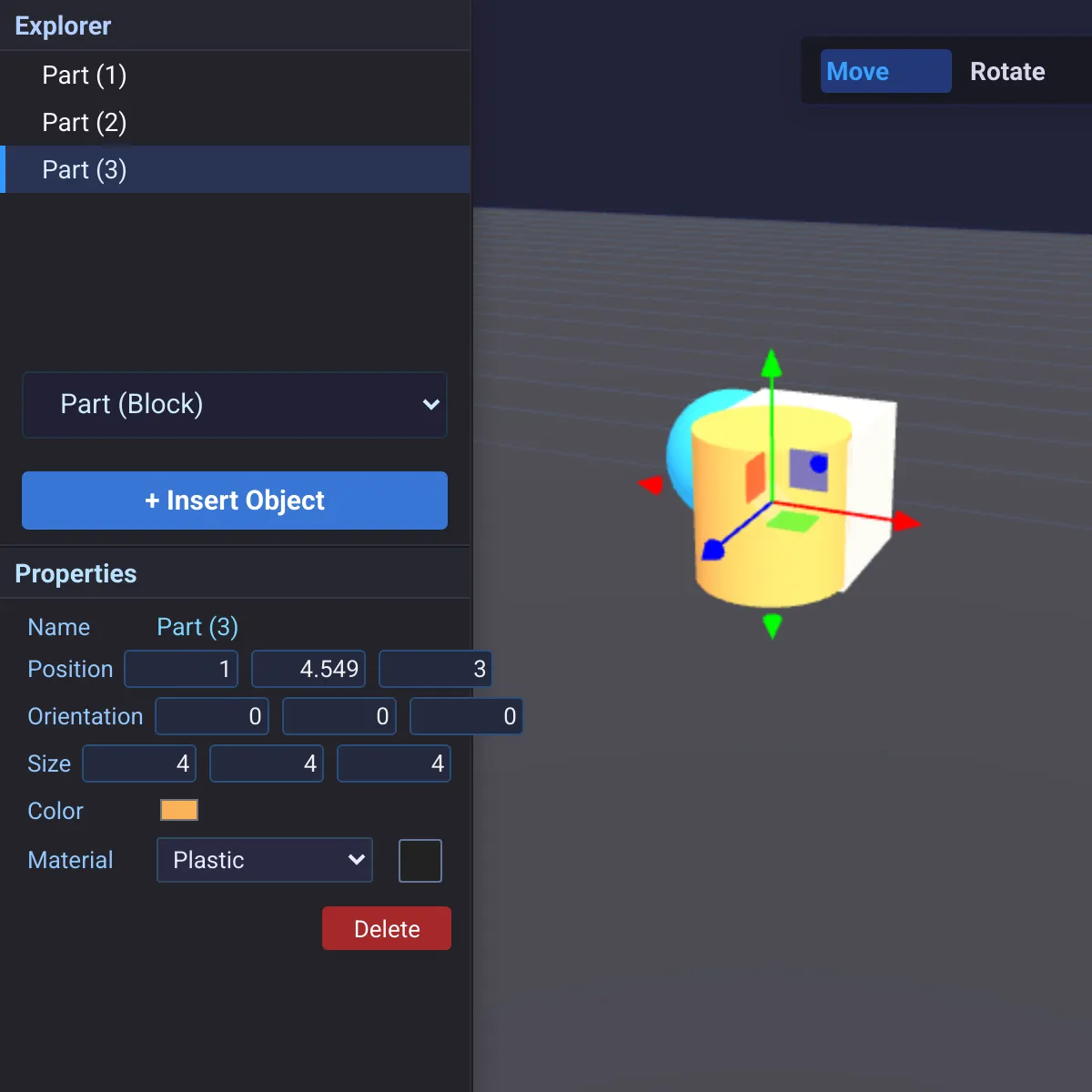Image resolution: width=1092 pixels, height=1092 pixels.
Task: Open the orange Color swatch picker
Action: click(x=179, y=810)
